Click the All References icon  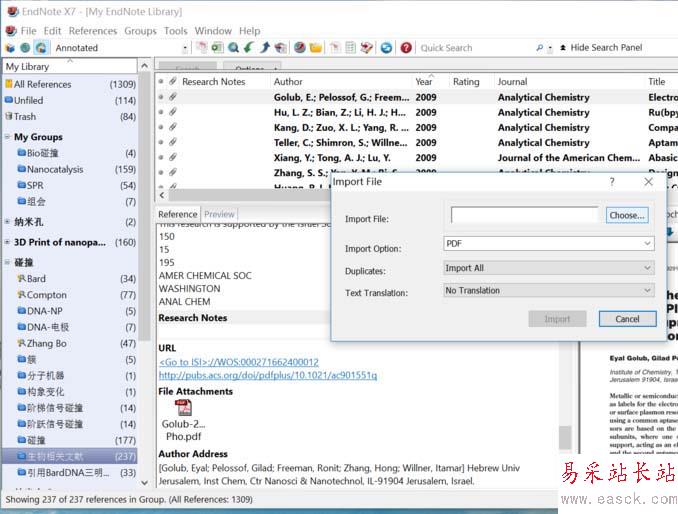[x=9, y=84]
